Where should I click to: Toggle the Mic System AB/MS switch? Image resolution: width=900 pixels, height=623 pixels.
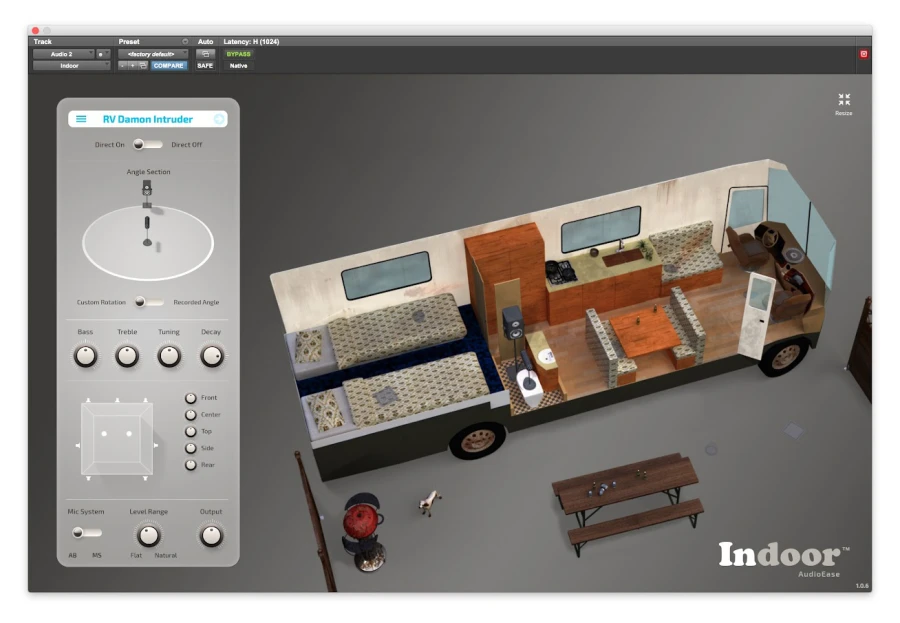[x=87, y=533]
